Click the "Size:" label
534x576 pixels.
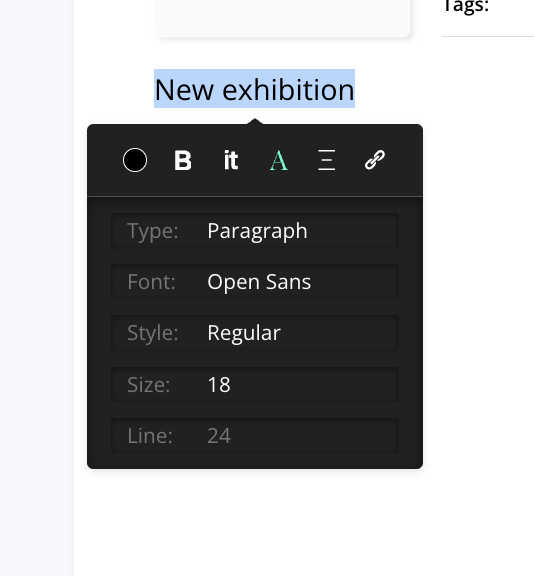(148, 385)
